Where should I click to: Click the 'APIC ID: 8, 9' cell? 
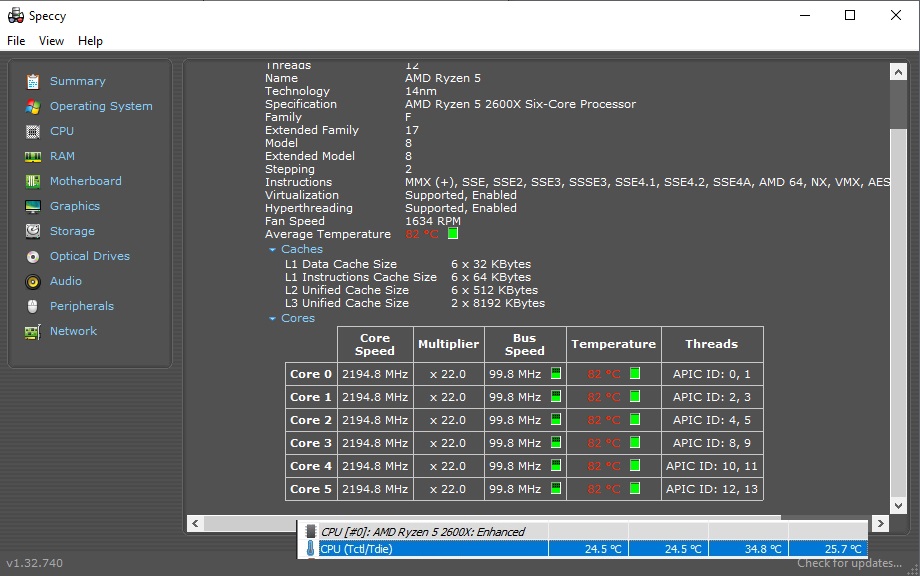click(x=712, y=443)
